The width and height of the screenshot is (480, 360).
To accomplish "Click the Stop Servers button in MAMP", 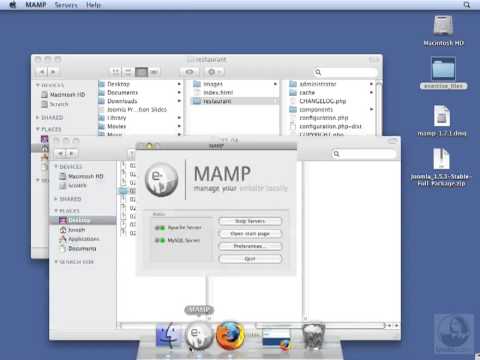I will (250, 221).
